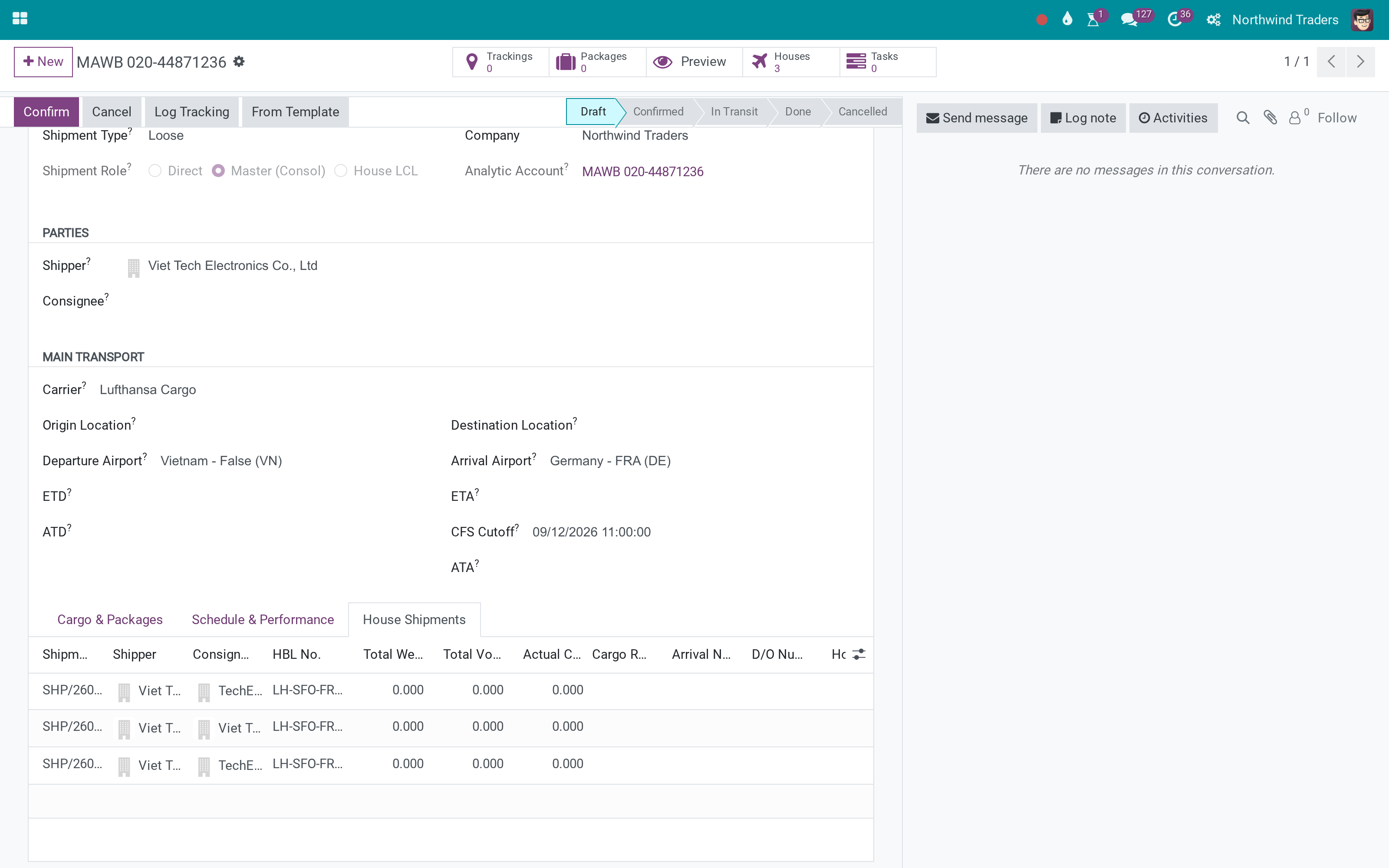Click the empty ETA field
The height and width of the screenshot is (868, 1389).
coord(671,496)
